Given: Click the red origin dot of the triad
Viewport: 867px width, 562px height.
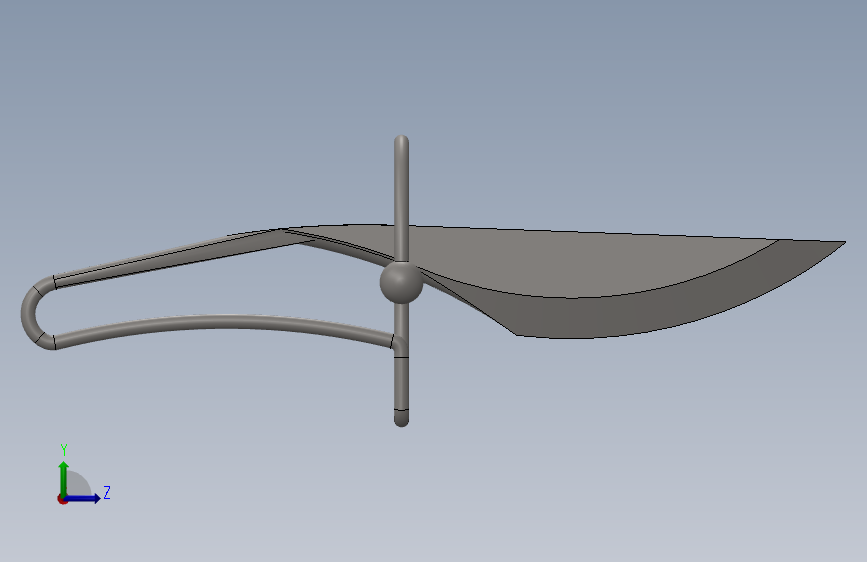Looking at the screenshot, I should click(62, 499).
